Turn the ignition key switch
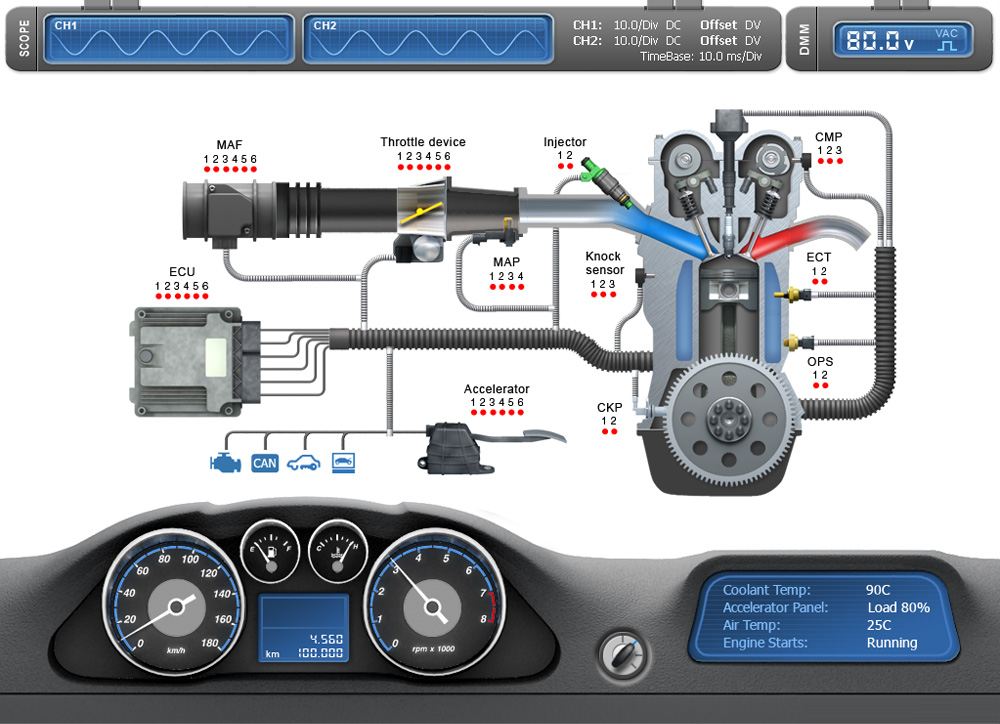Screen dimensions: 1000x724 617,655
